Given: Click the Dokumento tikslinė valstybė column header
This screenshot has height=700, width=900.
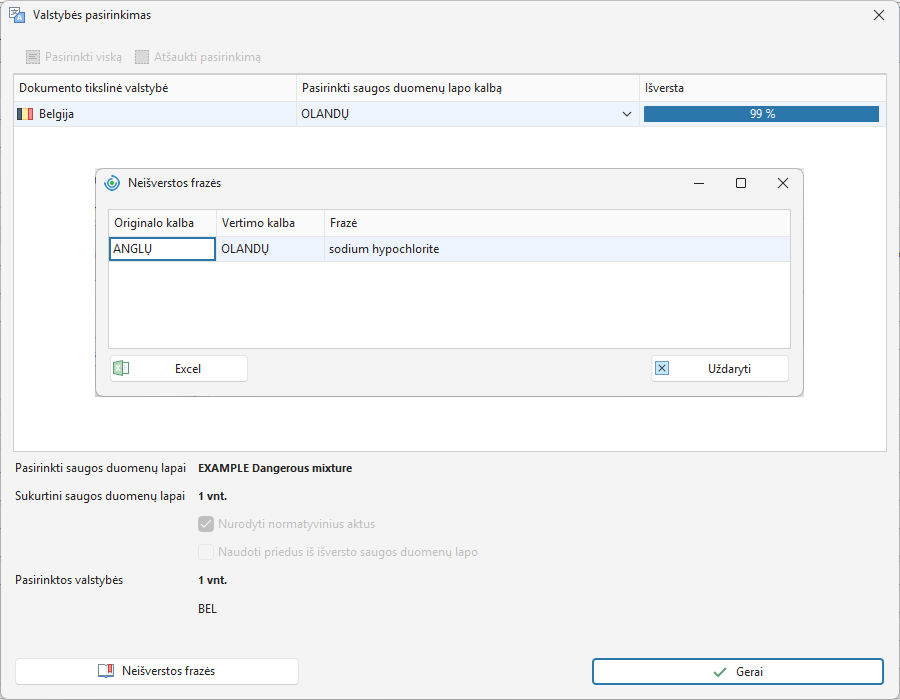Looking at the screenshot, I should 155,88.
